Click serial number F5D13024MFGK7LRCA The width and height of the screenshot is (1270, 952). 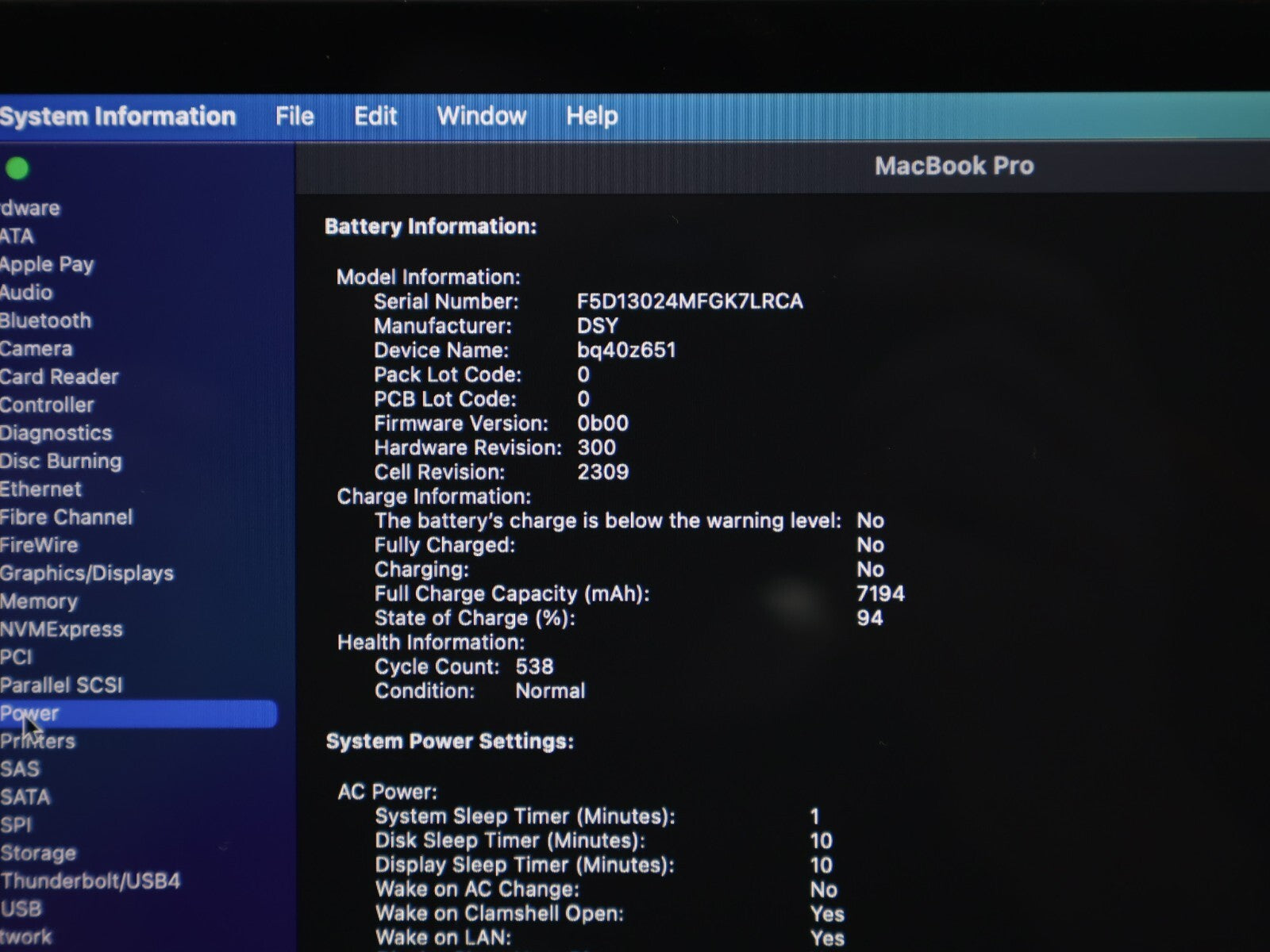[690, 301]
